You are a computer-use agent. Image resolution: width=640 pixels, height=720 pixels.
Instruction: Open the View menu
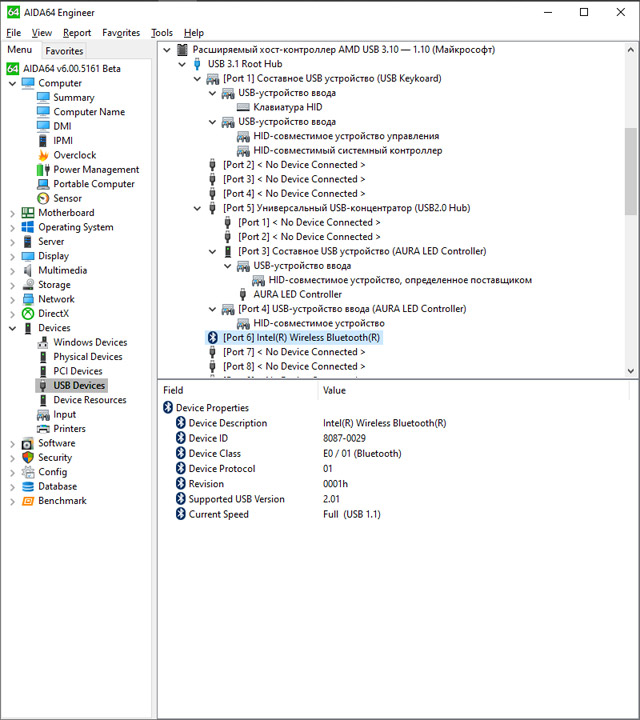click(x=42, y=33)
